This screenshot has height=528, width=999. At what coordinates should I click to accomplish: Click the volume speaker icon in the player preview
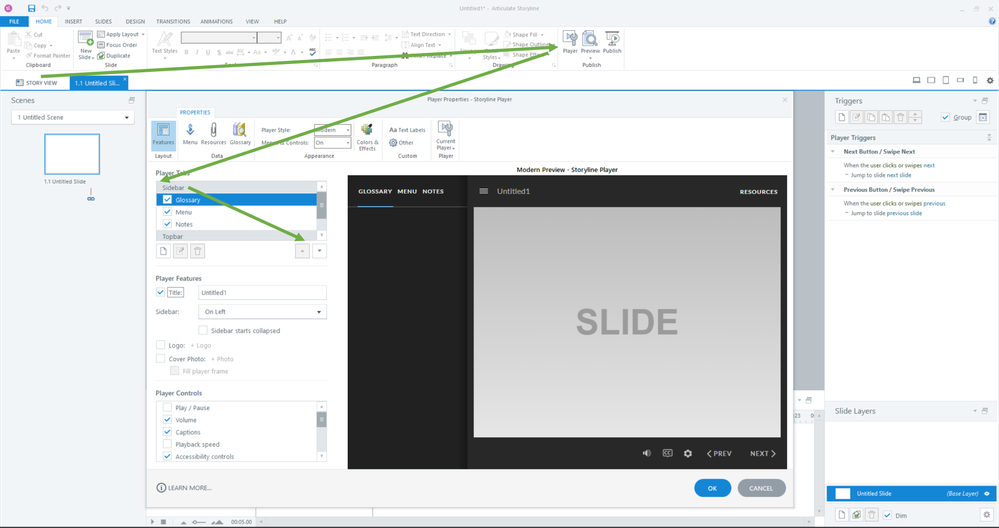click(647, 453)
